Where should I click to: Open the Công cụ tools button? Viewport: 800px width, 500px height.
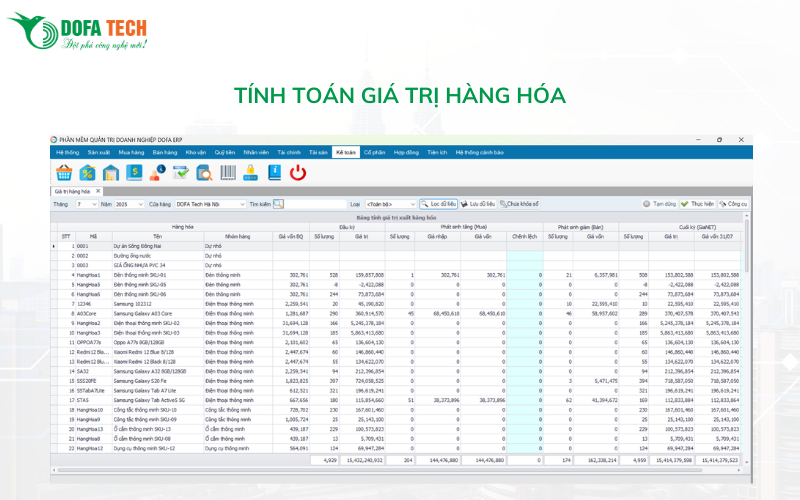point(733,204)
